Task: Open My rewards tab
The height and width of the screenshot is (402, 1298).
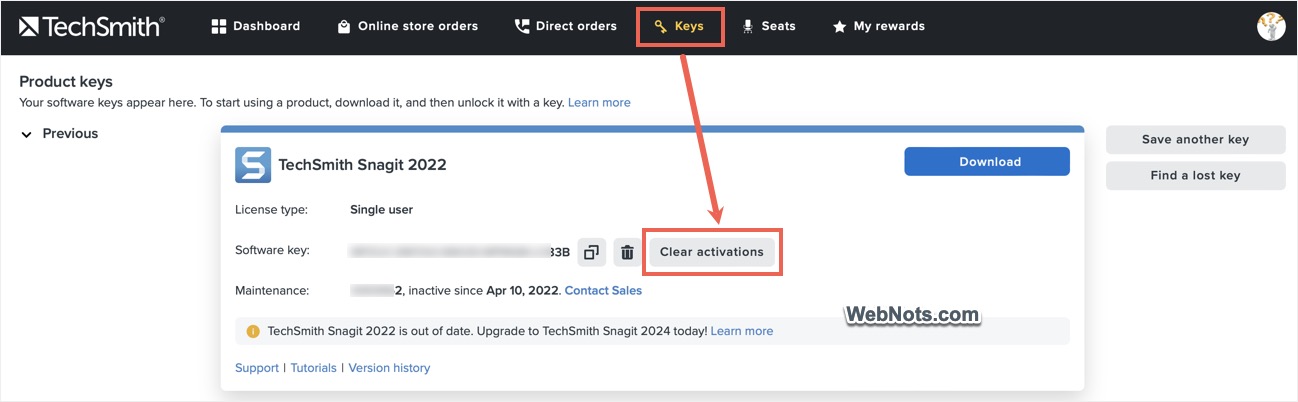Action: pos(878,27)
